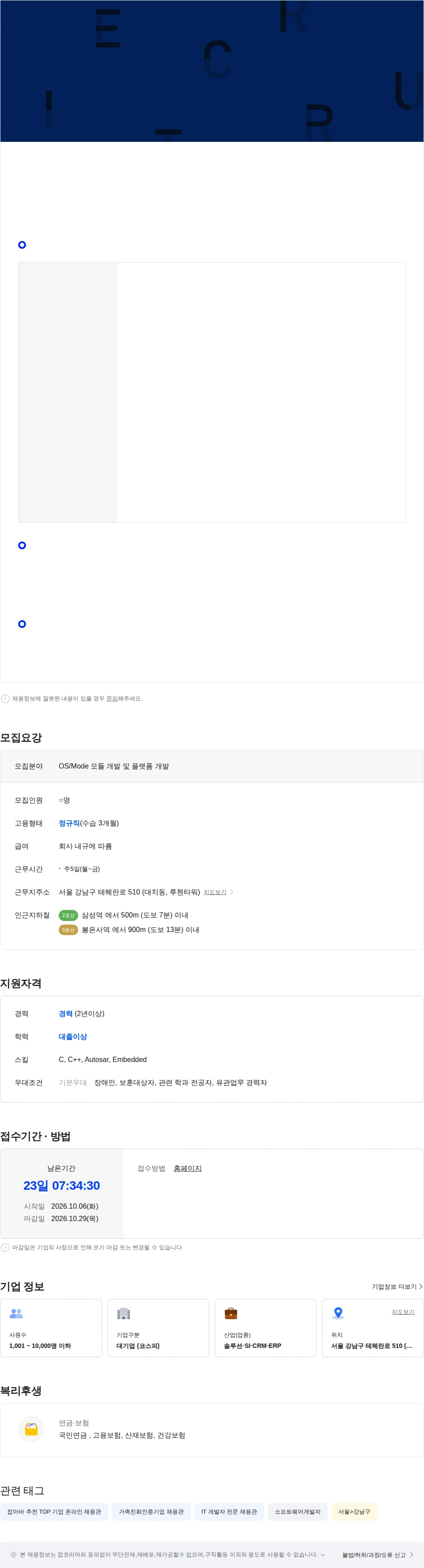Click the info icon beside 채용정보 notice

pos(5,699)
